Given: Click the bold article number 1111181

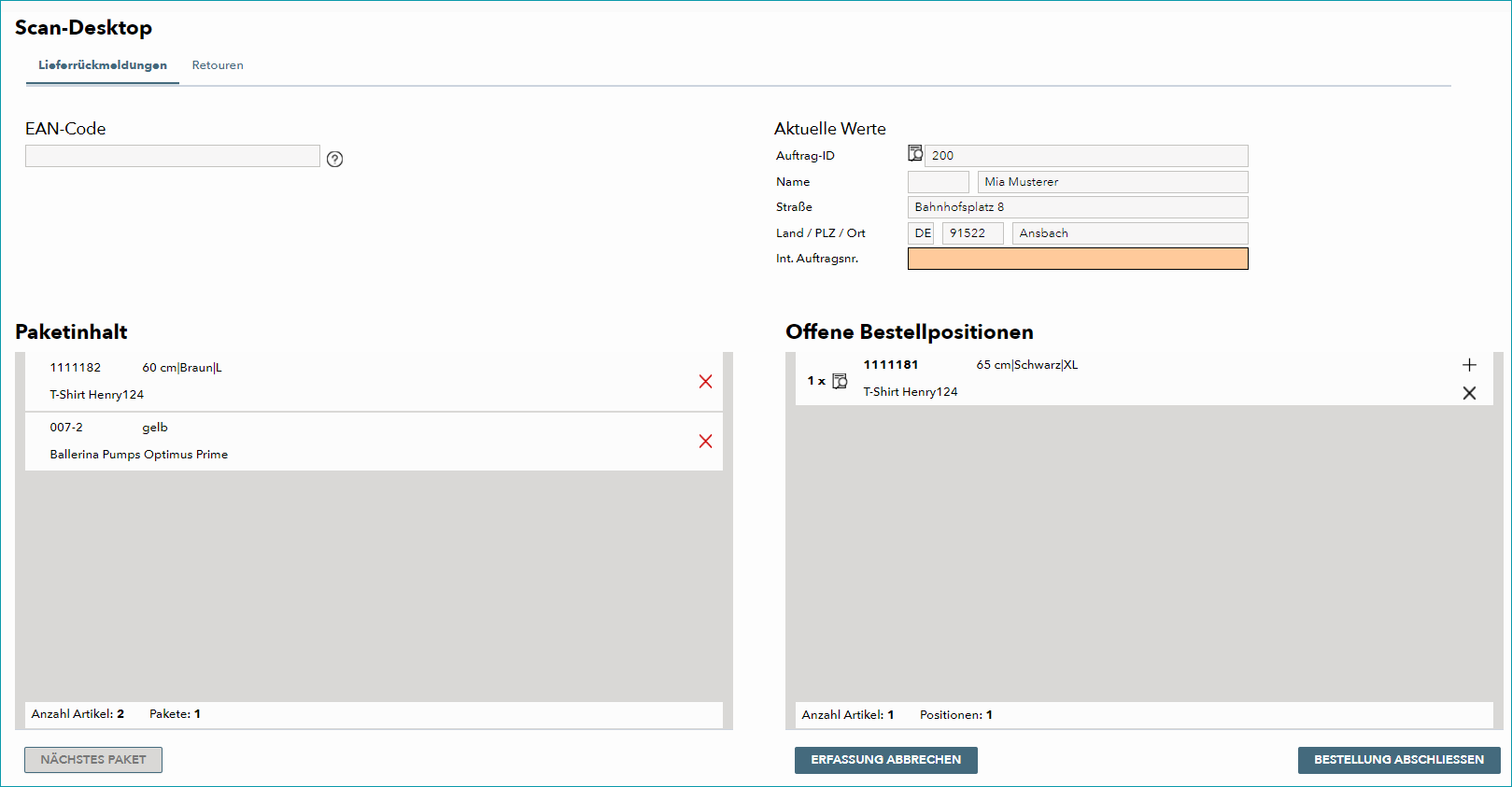Looking at the screenshot, I should (891, 365).
